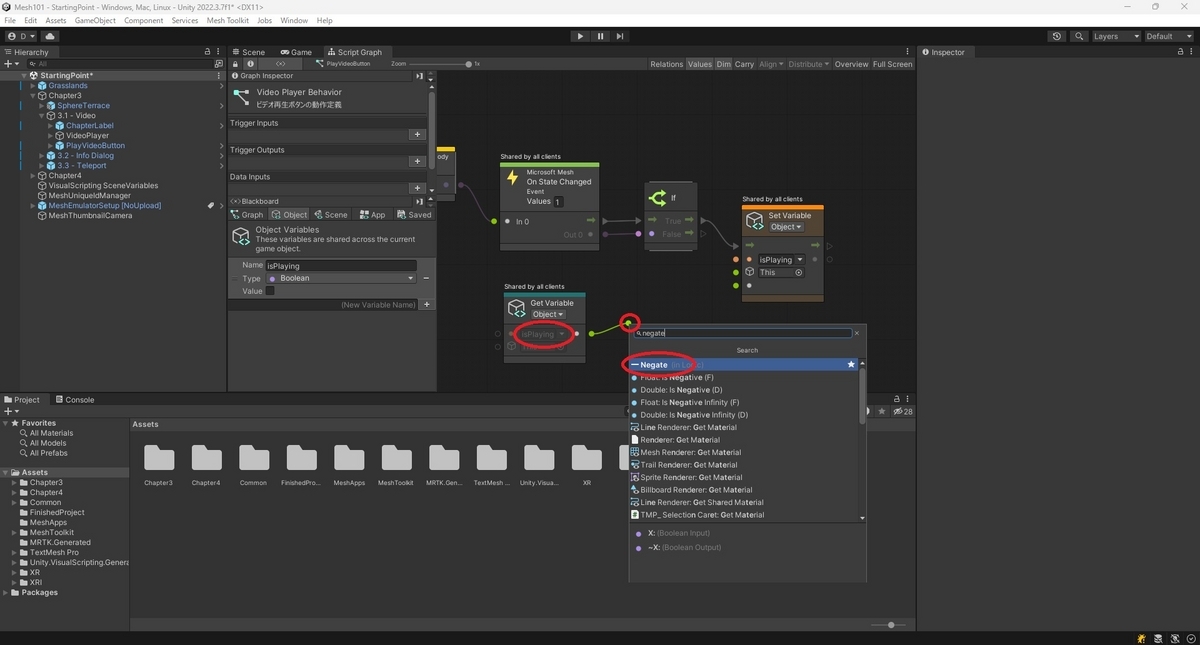Open the undo history icon

[1057, 36]
